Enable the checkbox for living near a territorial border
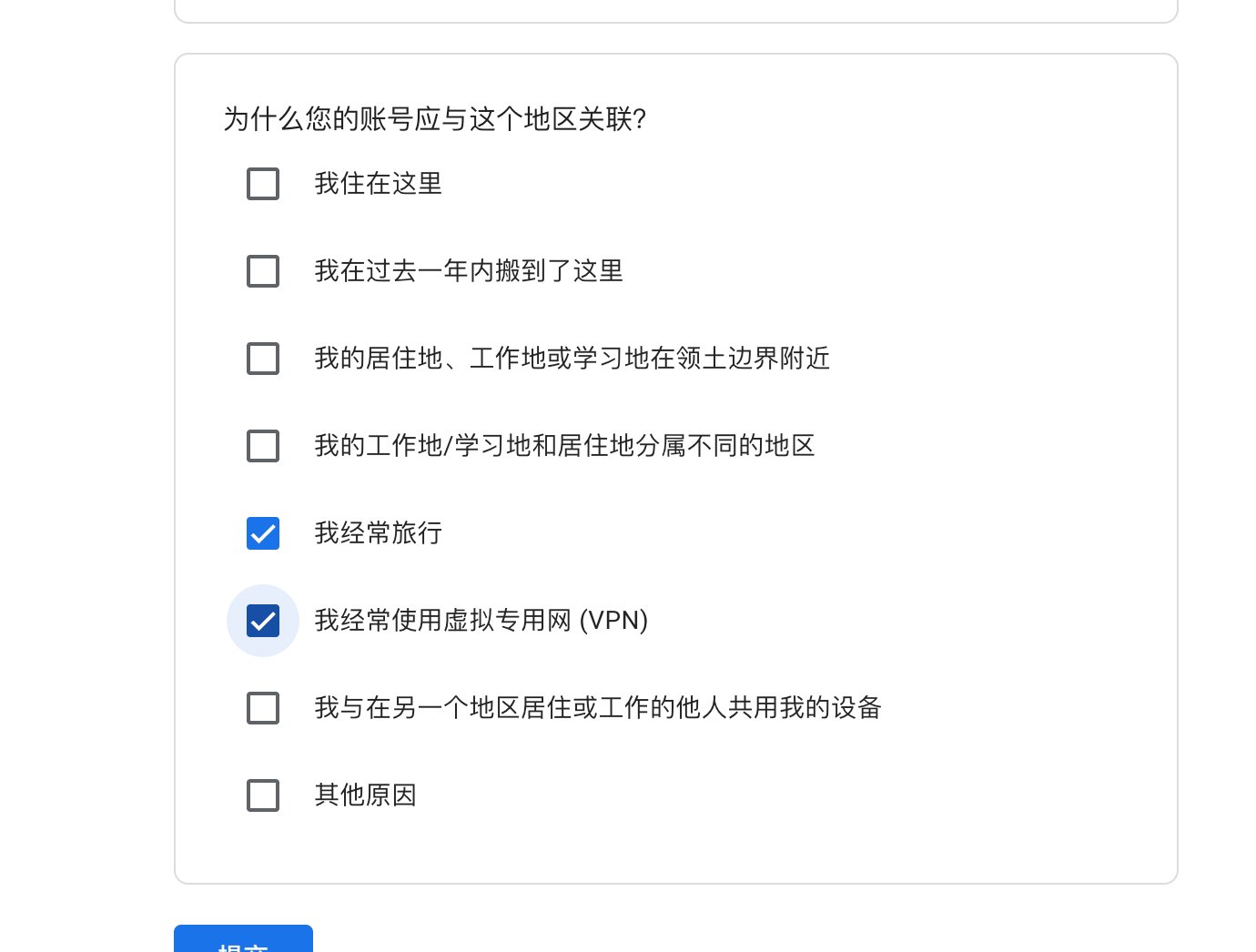Viewport: 1256px width, 952px height. [263, 359]
